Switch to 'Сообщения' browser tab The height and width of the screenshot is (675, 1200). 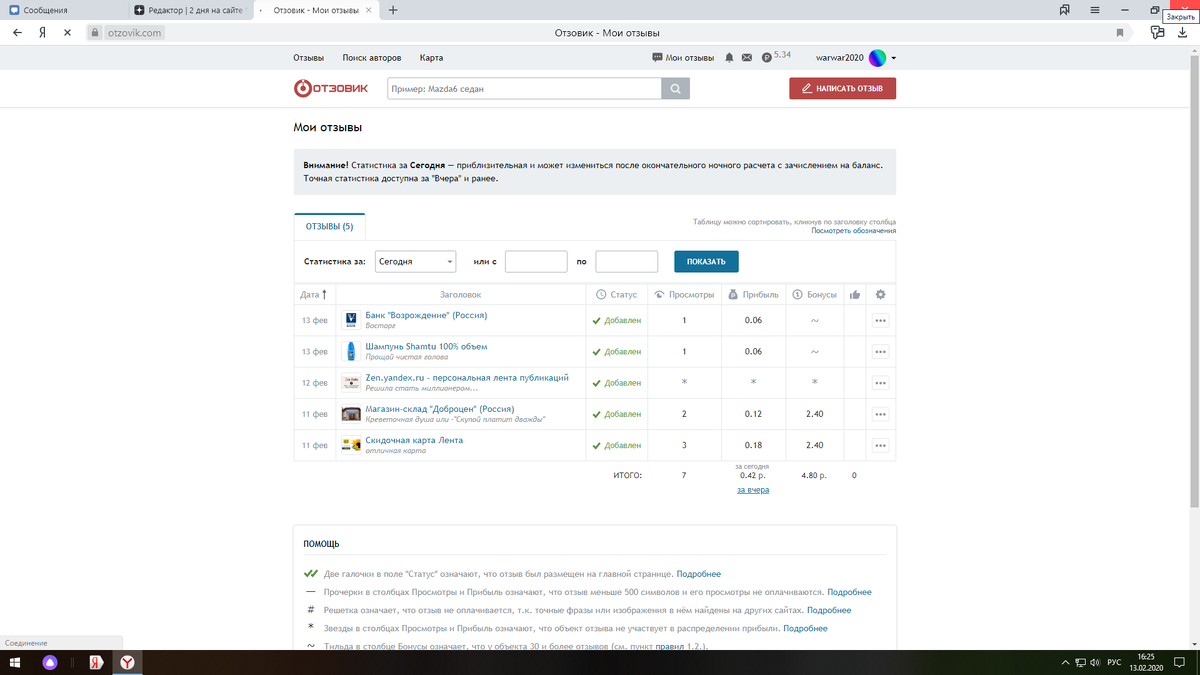point(62,10)
